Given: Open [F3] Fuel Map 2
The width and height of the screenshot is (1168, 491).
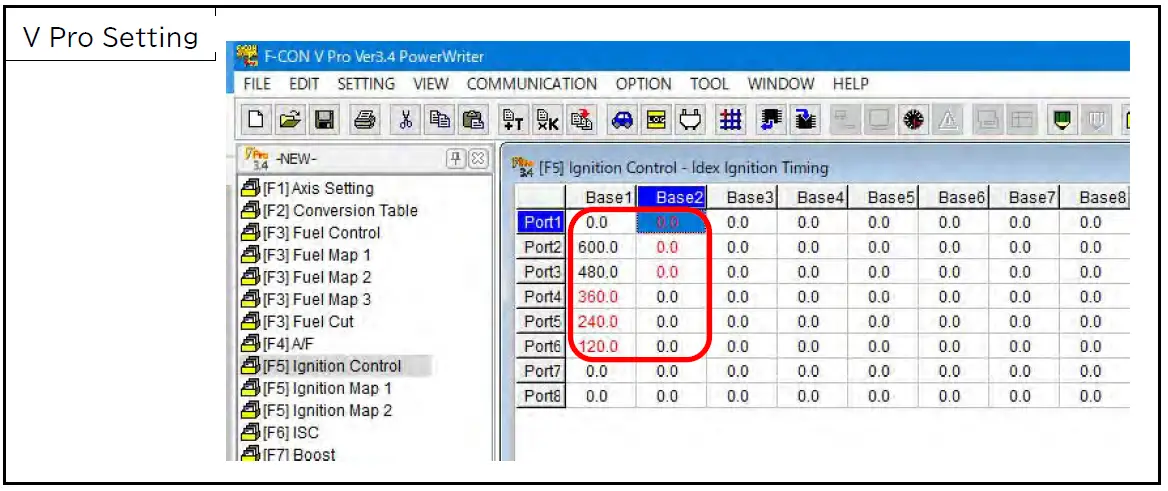Looking at the screenshot, I should coord(306,277).
